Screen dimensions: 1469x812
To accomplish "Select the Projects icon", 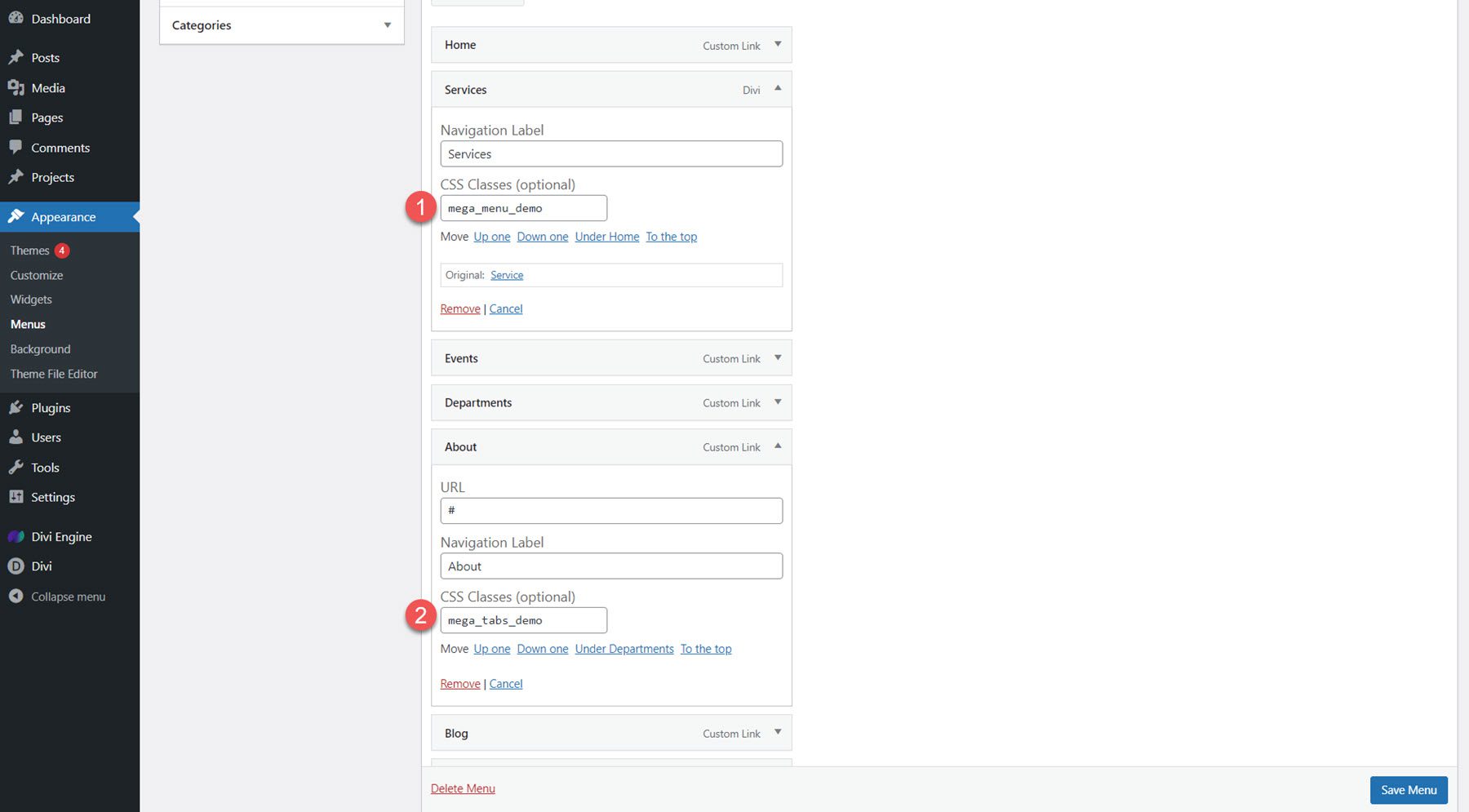I will tap(16, 177).
